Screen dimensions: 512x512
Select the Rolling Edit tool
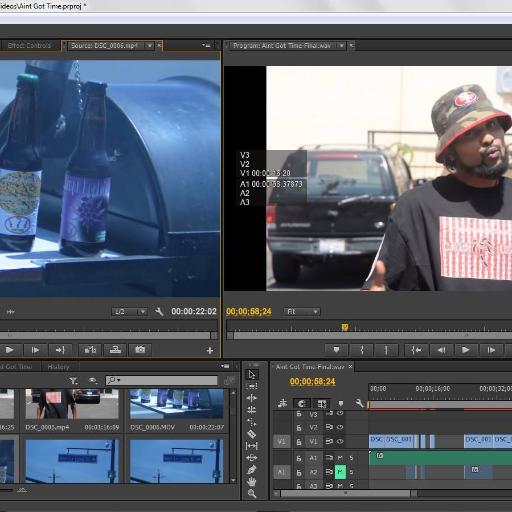click(x=252, y=410)
